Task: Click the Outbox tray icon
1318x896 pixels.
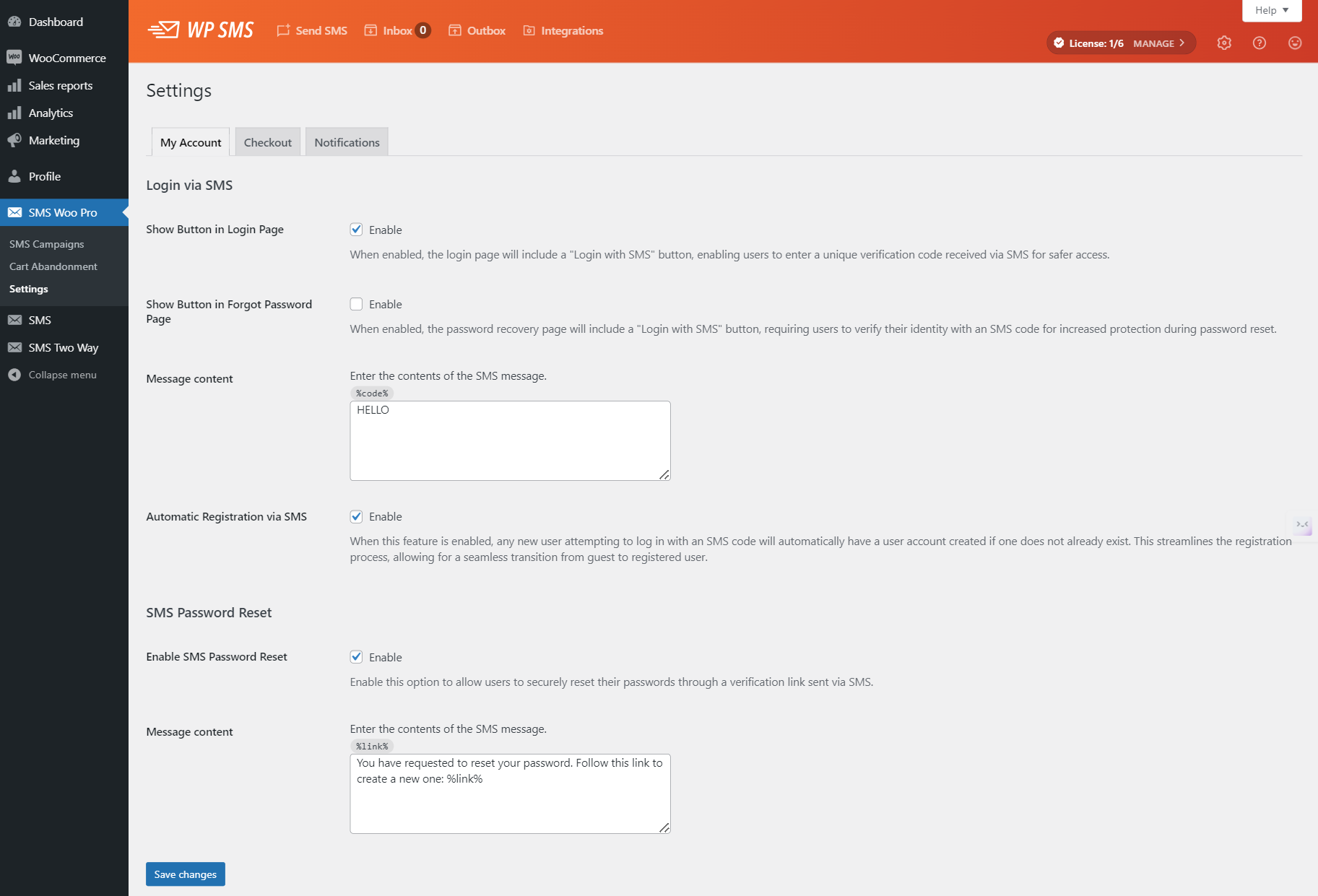Action: coord(455,30)
